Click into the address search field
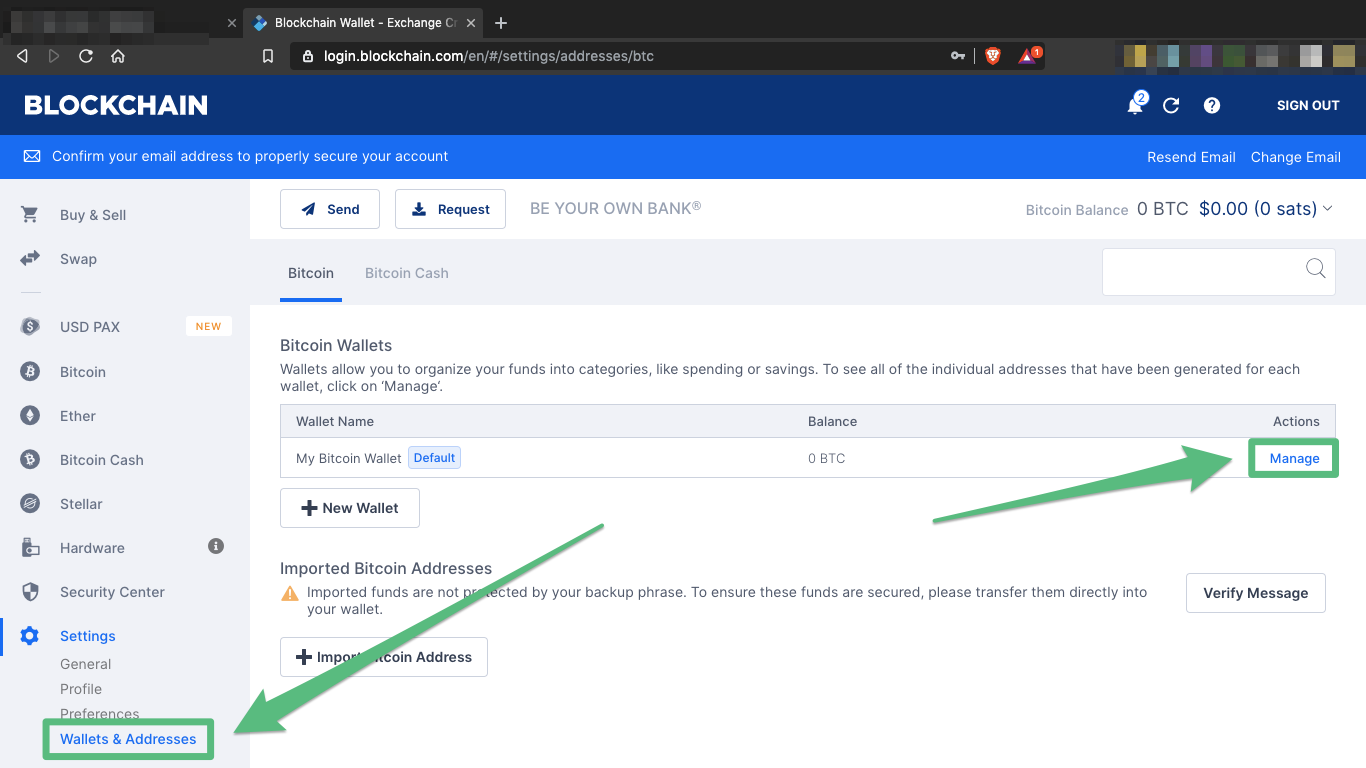Screen dimensions: 1366x768 [1218, 273]
